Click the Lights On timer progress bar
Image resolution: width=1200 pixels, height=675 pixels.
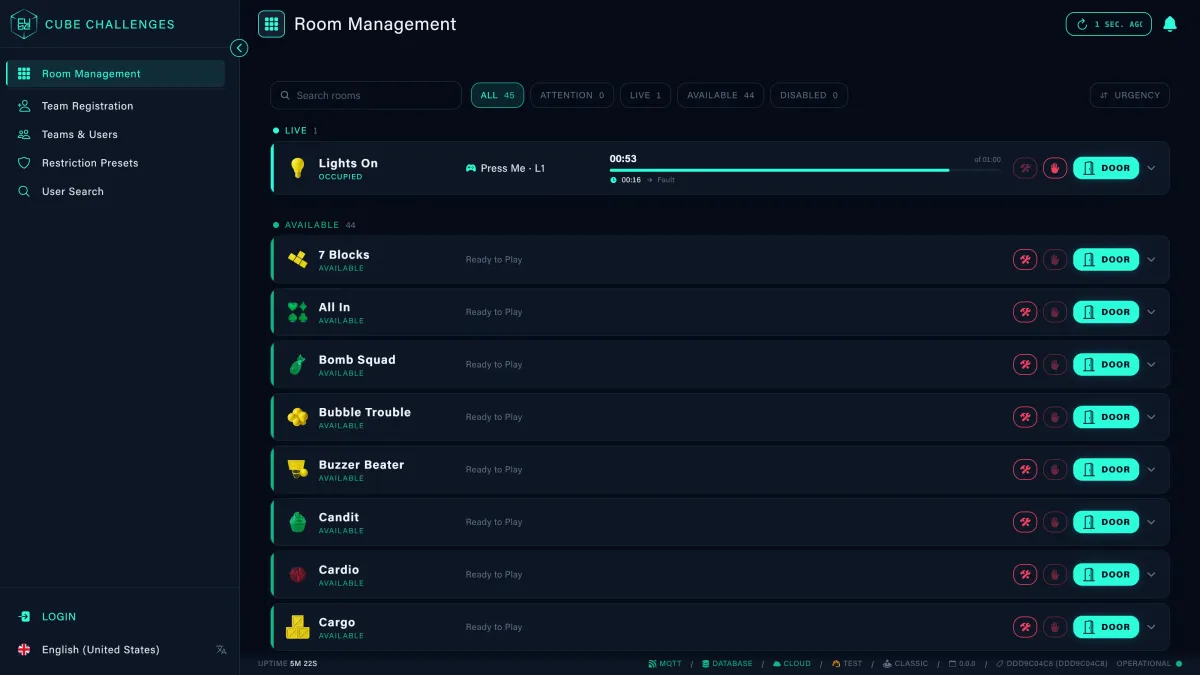(x=805, y=170)
